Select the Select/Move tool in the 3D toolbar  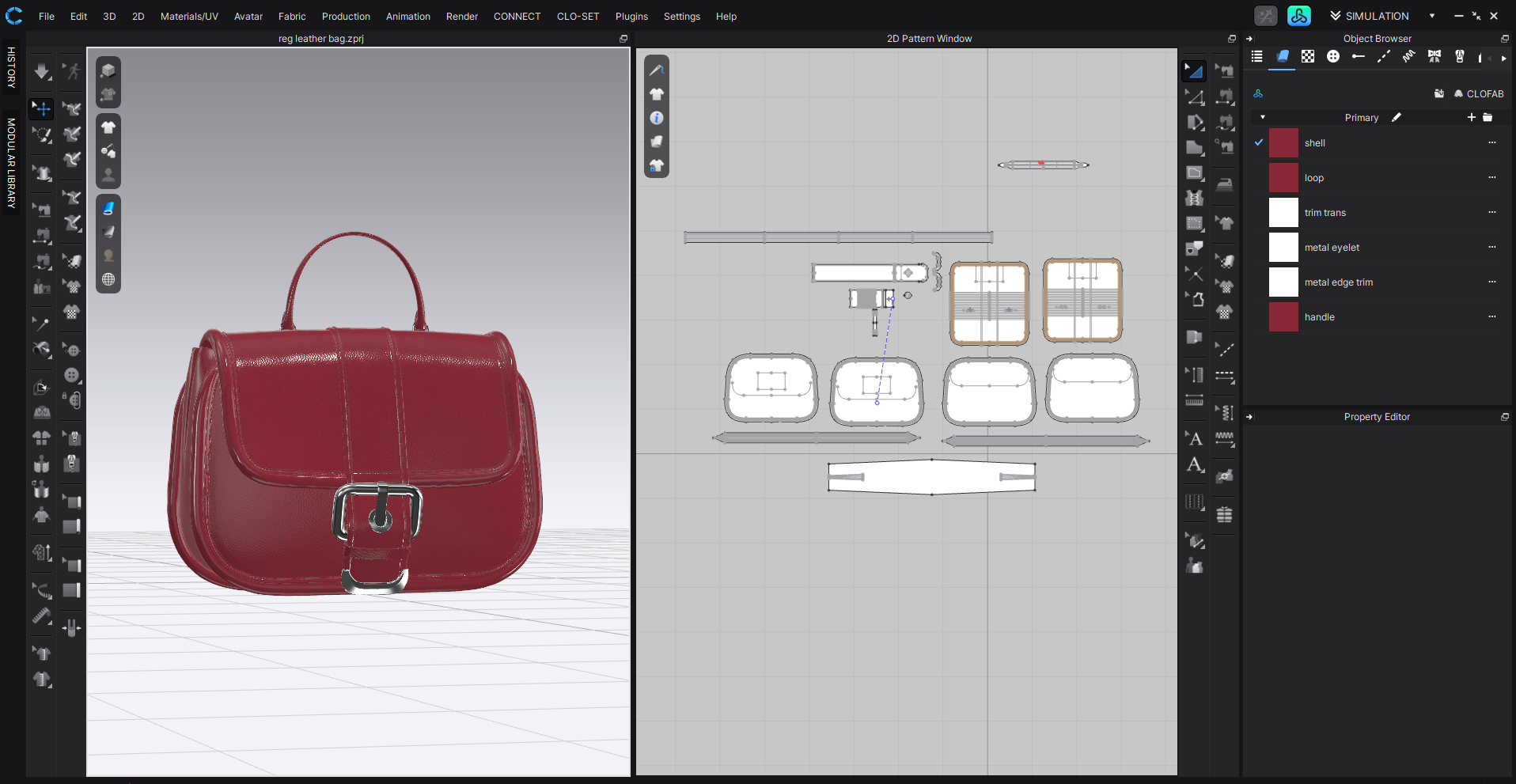coord(41,108)
